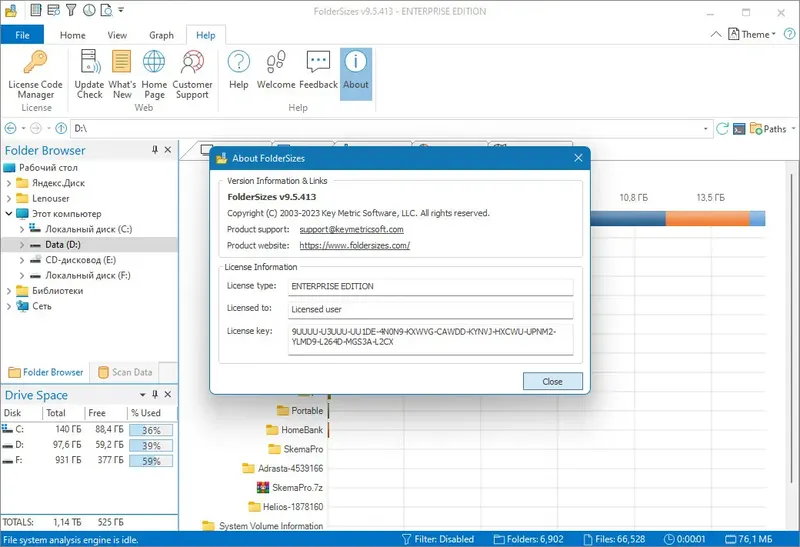This screenshot has height=547, width=800.
Task: Open the foldersizes.com website link
Action: pyautogui.click(x=355, y=245)
